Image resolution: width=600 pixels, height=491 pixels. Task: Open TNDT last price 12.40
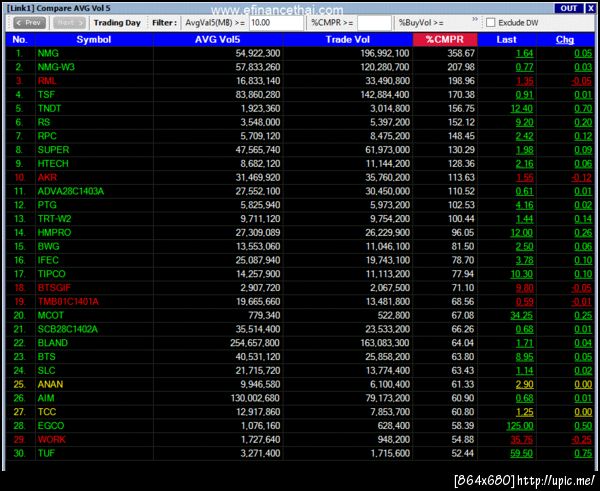click(522, 109)
